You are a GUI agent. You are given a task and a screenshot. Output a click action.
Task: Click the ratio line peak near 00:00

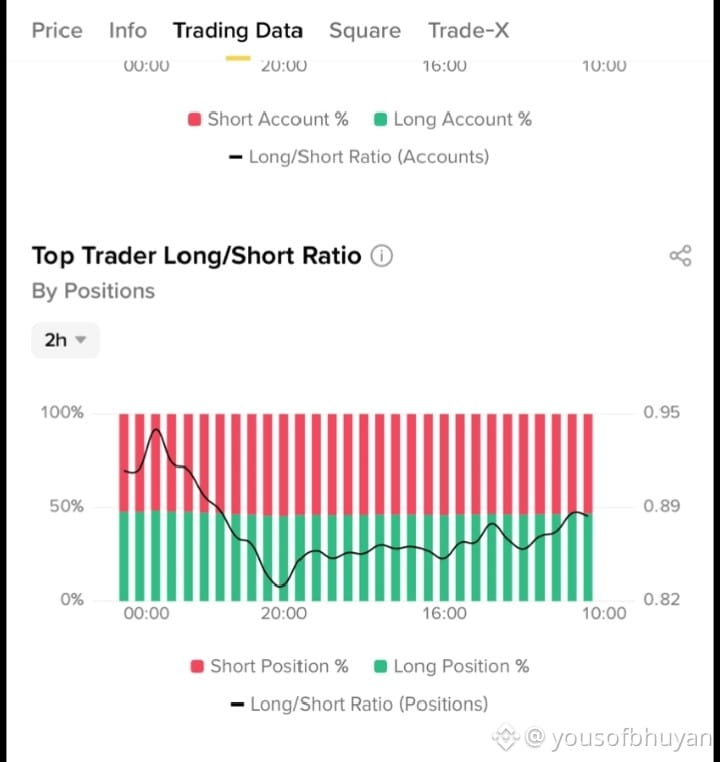coord(156,430)
